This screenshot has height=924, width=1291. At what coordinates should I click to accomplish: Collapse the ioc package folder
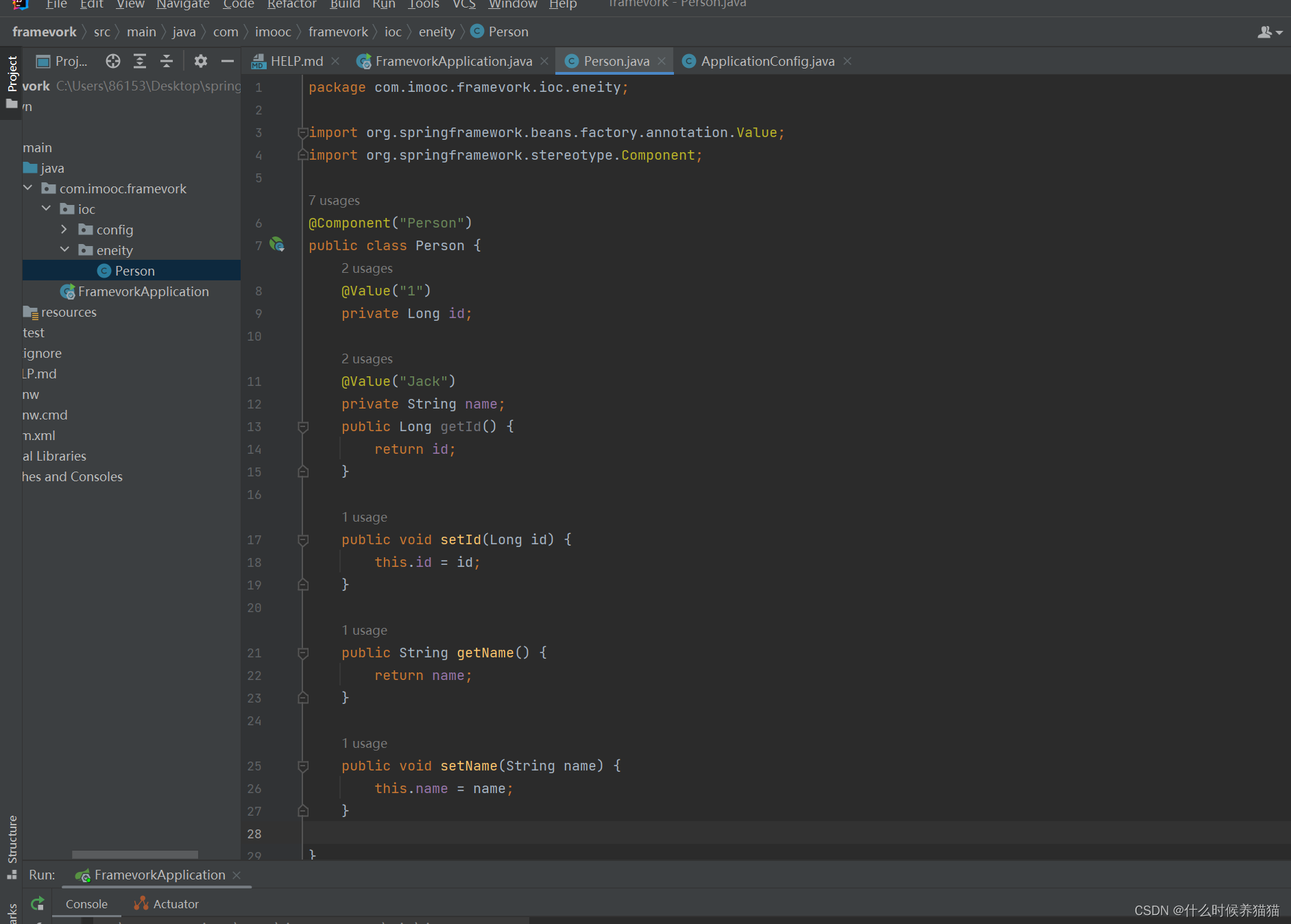[x=46, y=209]
